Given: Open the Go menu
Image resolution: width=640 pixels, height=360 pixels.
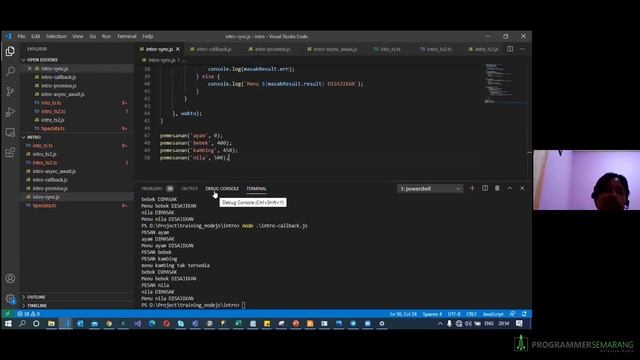Looking at the screenshot, I should [x=93, y=36].
